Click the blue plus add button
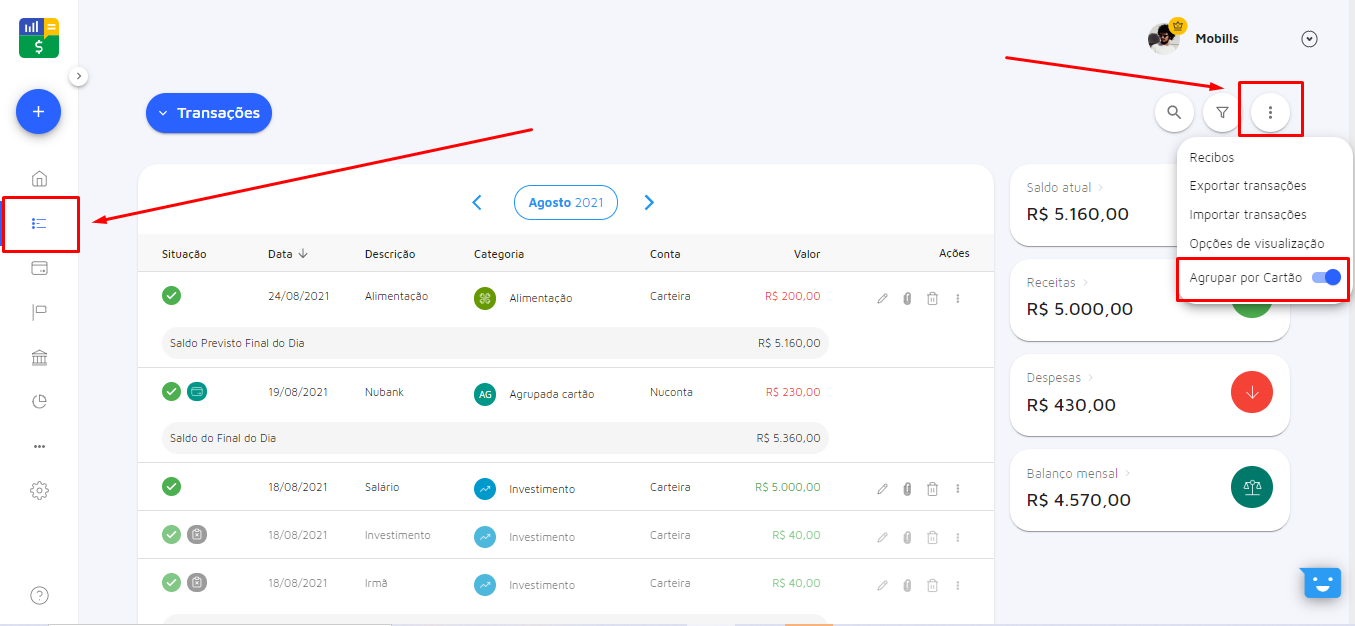This screenshot has width=1355, height=626. pos(38,112)
